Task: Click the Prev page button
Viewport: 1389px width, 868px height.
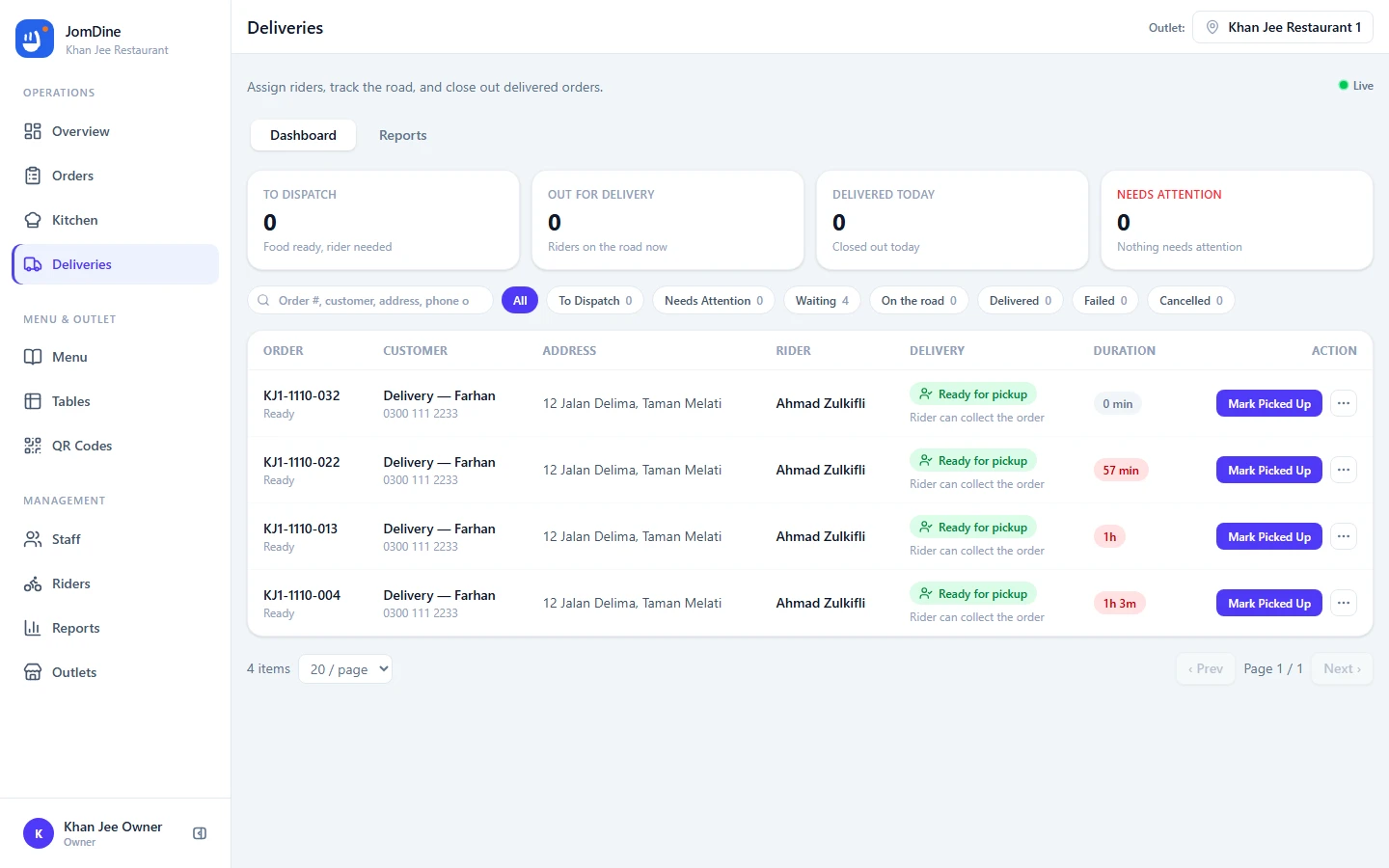Action: 1206,668
